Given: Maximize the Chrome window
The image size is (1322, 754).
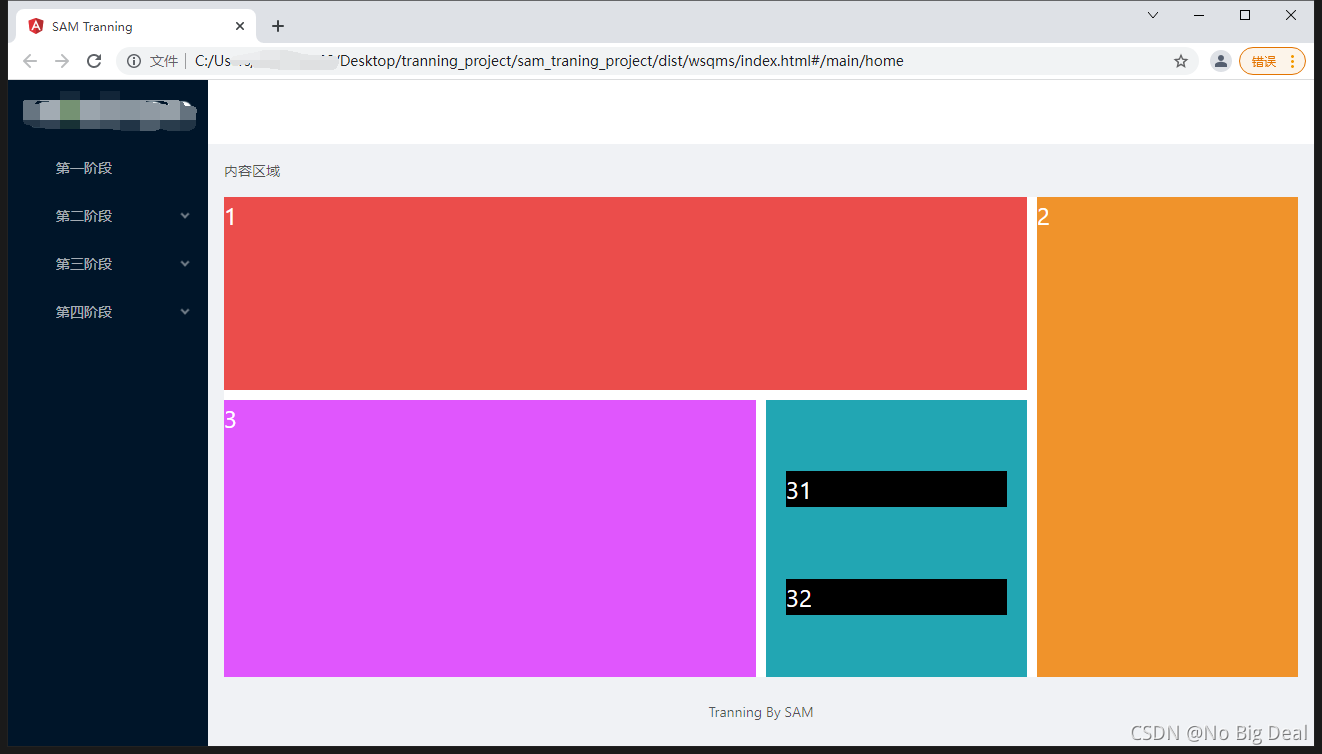Looking at the screenshot, I should pyautogui.click(x=1245, y=15).
